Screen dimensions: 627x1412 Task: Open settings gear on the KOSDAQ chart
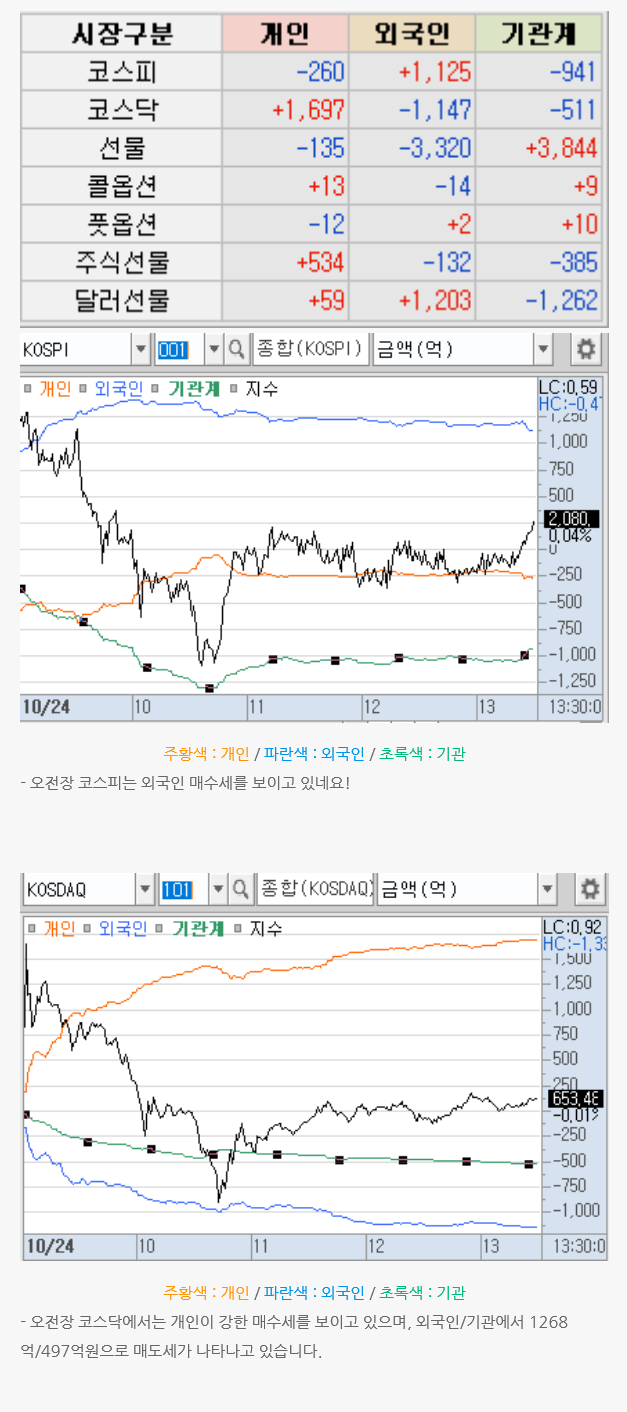pos(590,888)
